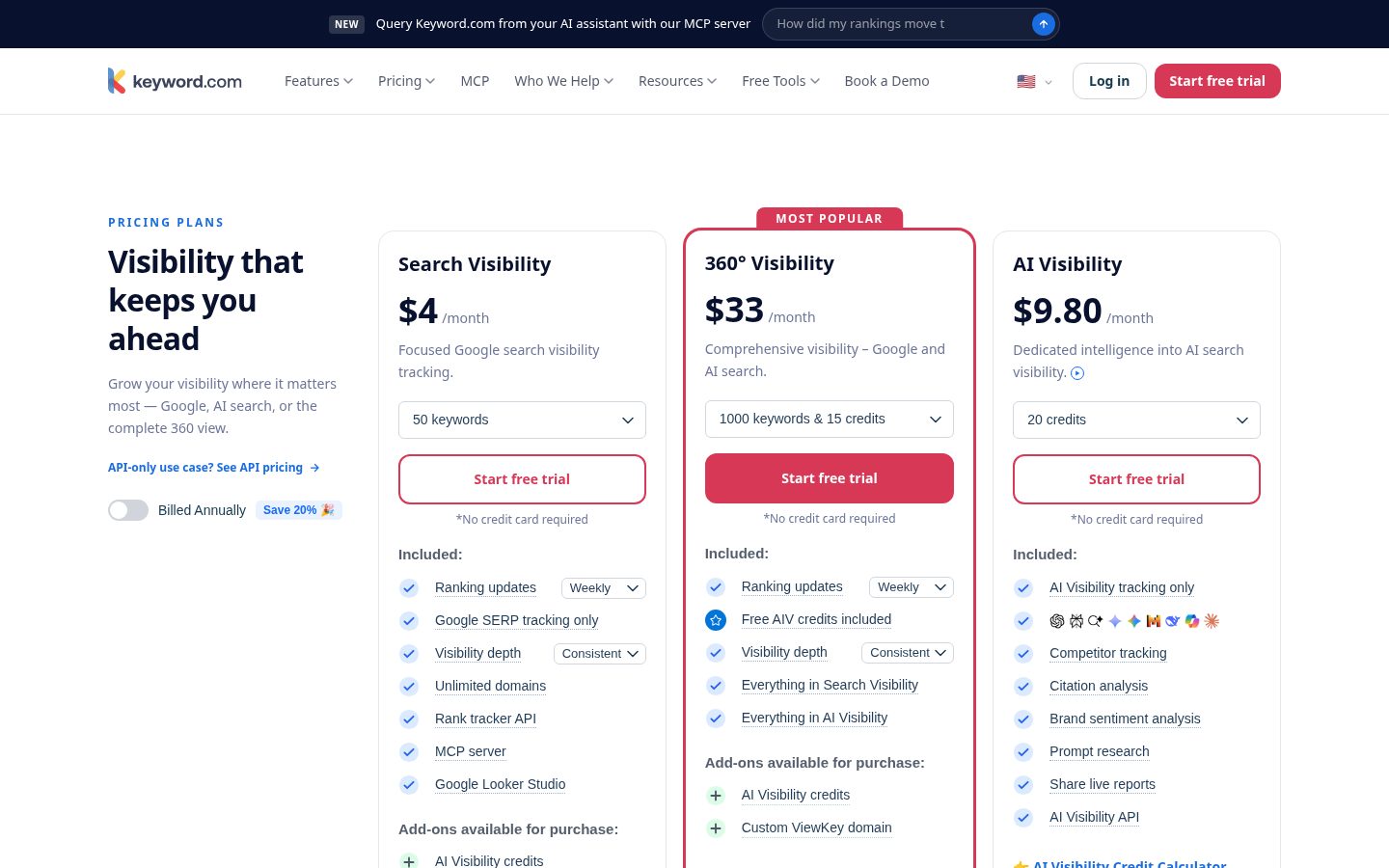Screen dimensions: 1389x868
Task: Click plus icon next to Custom ViewKey domain
Action: click(716, 828)
